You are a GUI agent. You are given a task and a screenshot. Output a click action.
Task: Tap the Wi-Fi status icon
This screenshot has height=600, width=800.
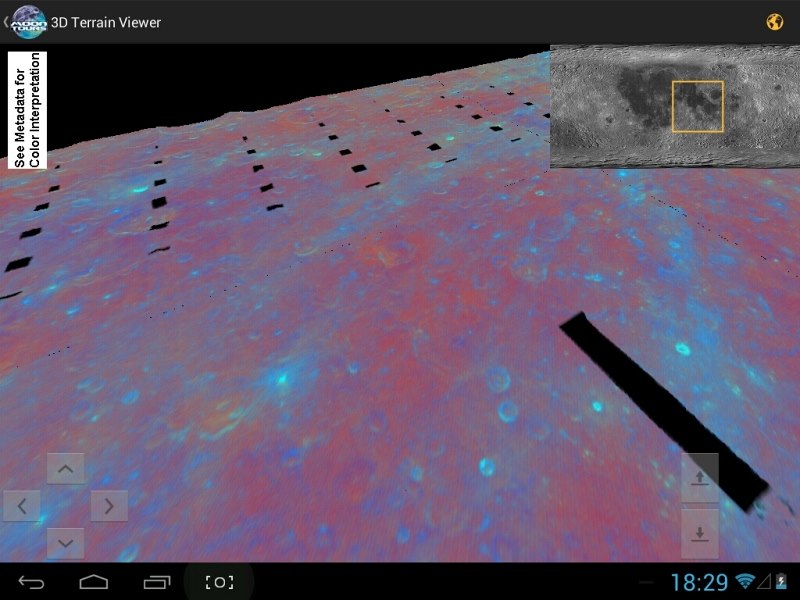click(x=745, y=582)
